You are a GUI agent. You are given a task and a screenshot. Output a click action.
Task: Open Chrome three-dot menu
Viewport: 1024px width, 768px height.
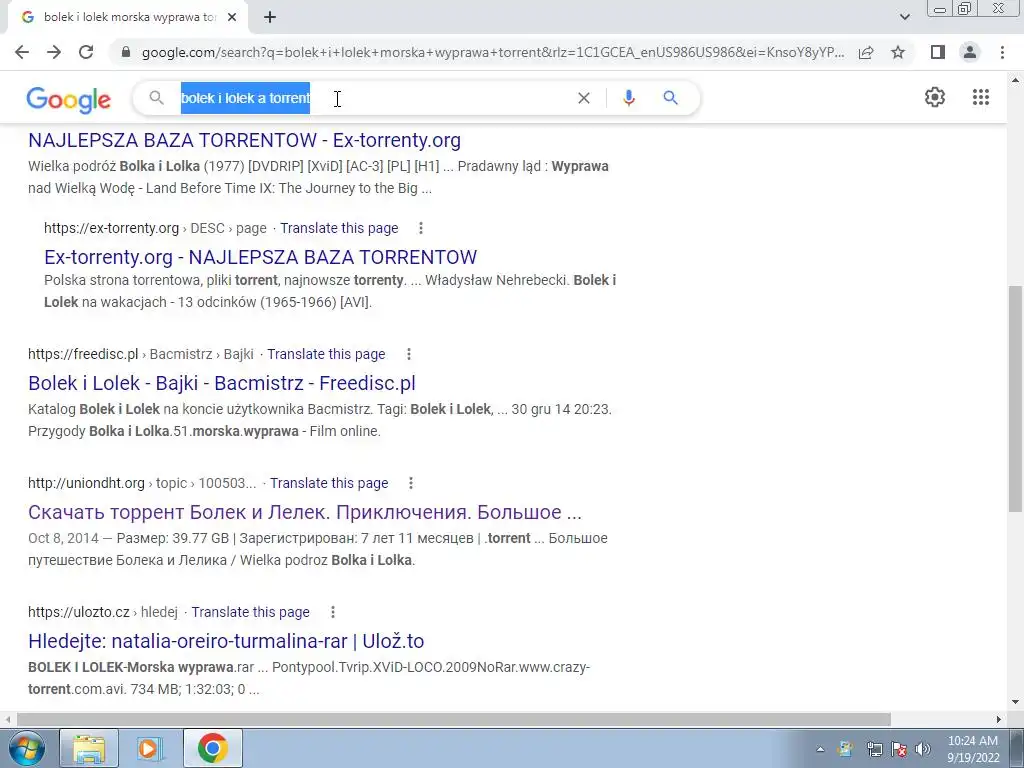point(1002,52)
